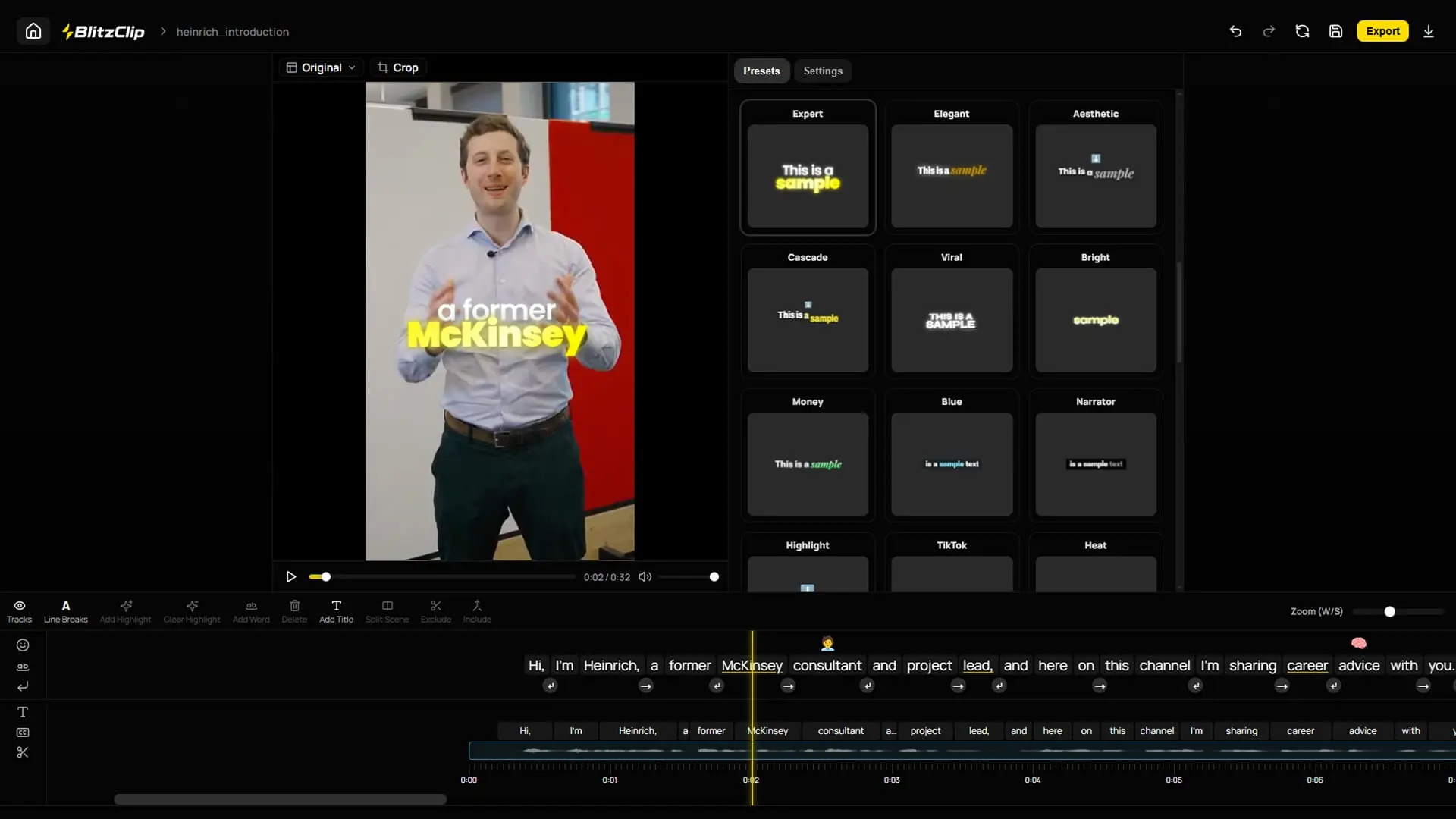Select the Narrator caption preset
This screenshot has height=819, width=1456.
coord(1096,455)
